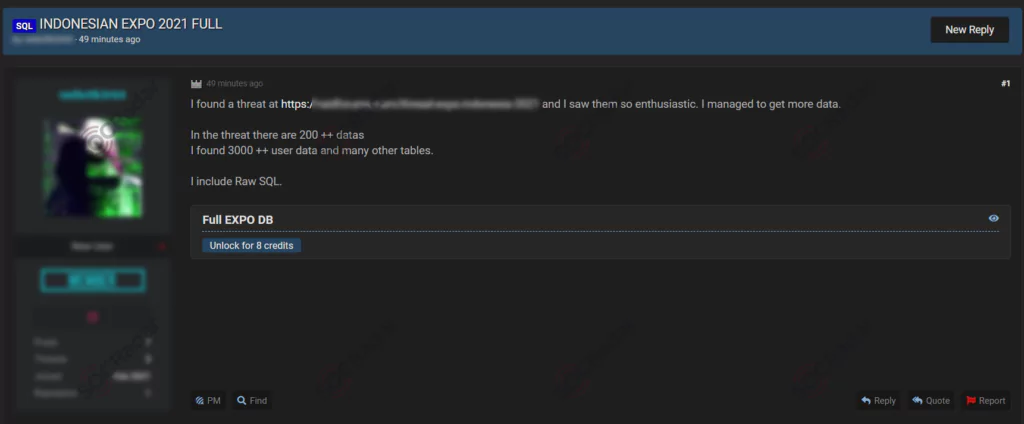Unlock hidden content for 8 credits
The width and height of the screenshot is (1024, 424).
tap(251, 246)
